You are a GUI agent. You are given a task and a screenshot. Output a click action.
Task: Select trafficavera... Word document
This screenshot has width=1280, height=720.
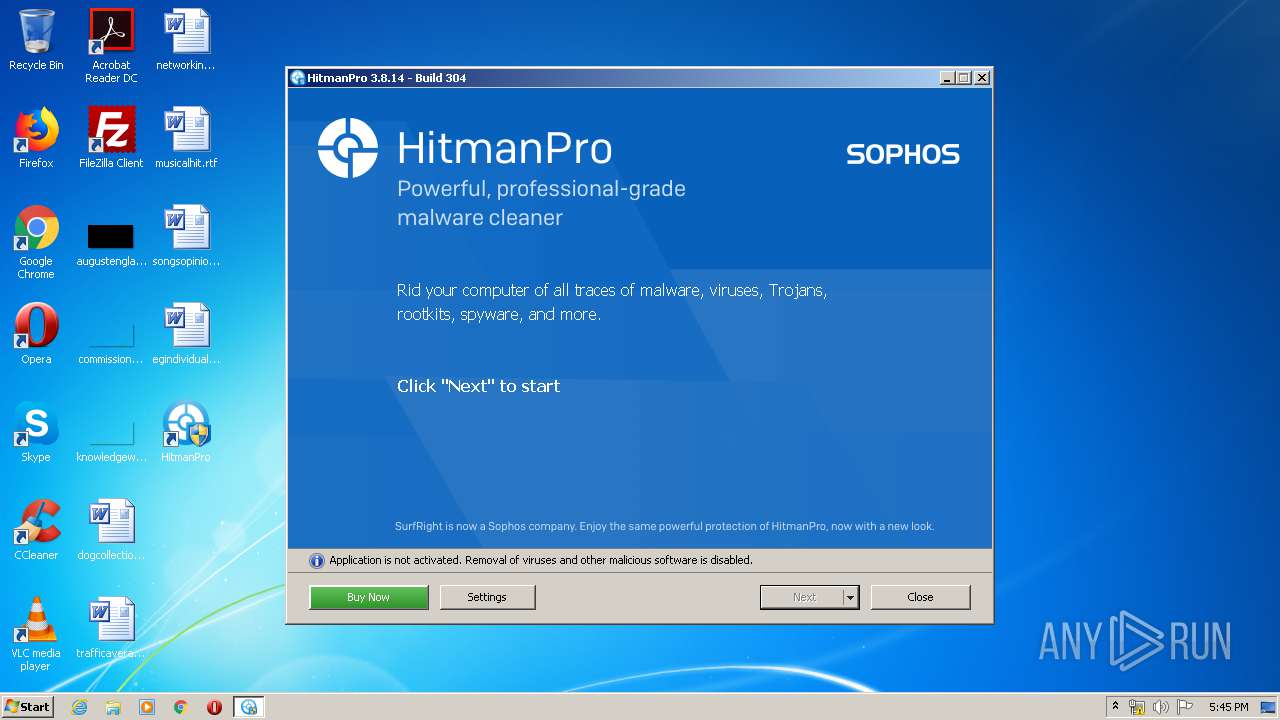[x=111, y=629]
